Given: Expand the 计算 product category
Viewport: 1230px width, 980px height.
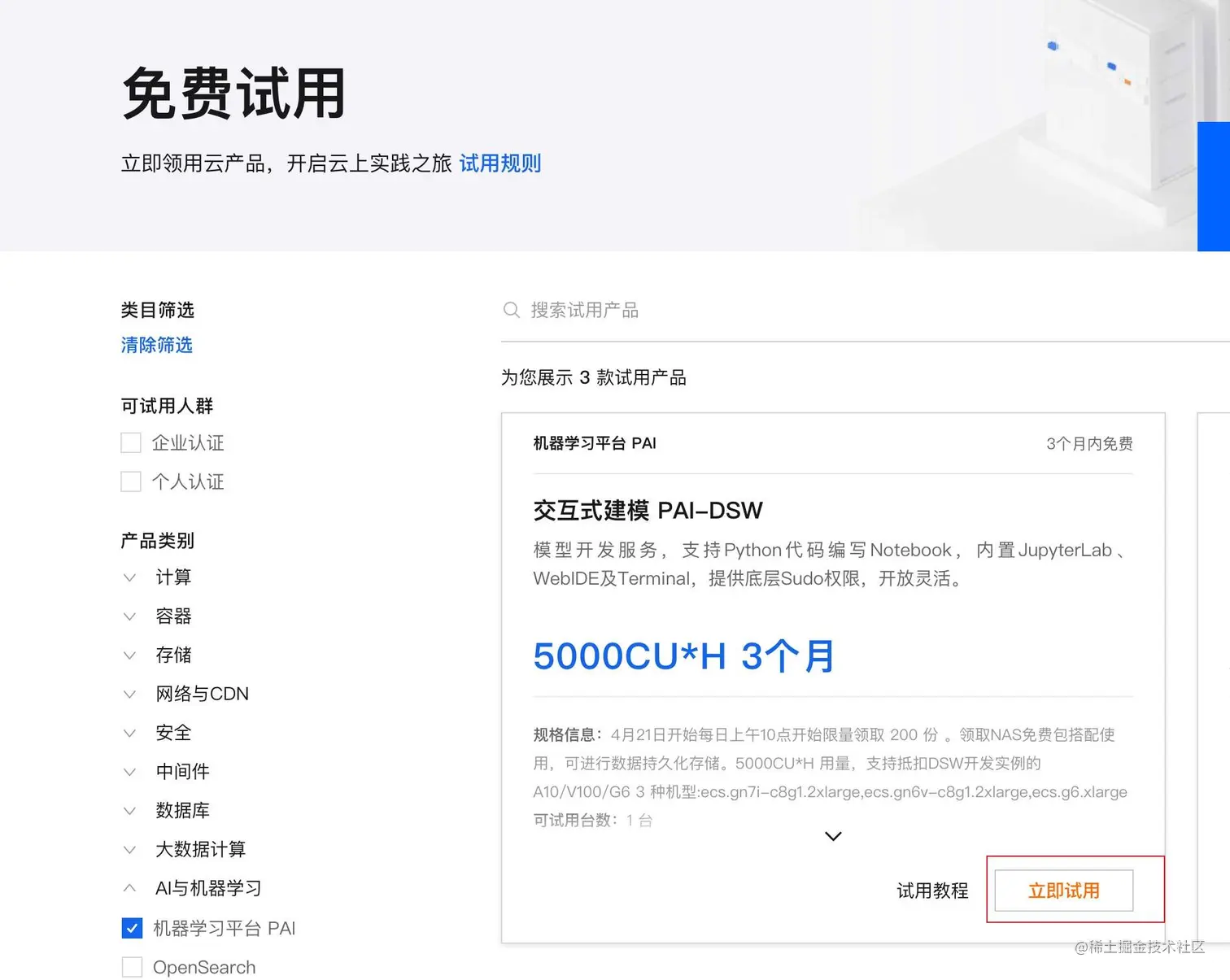Looking at the screenshot, I should [130, 577].
